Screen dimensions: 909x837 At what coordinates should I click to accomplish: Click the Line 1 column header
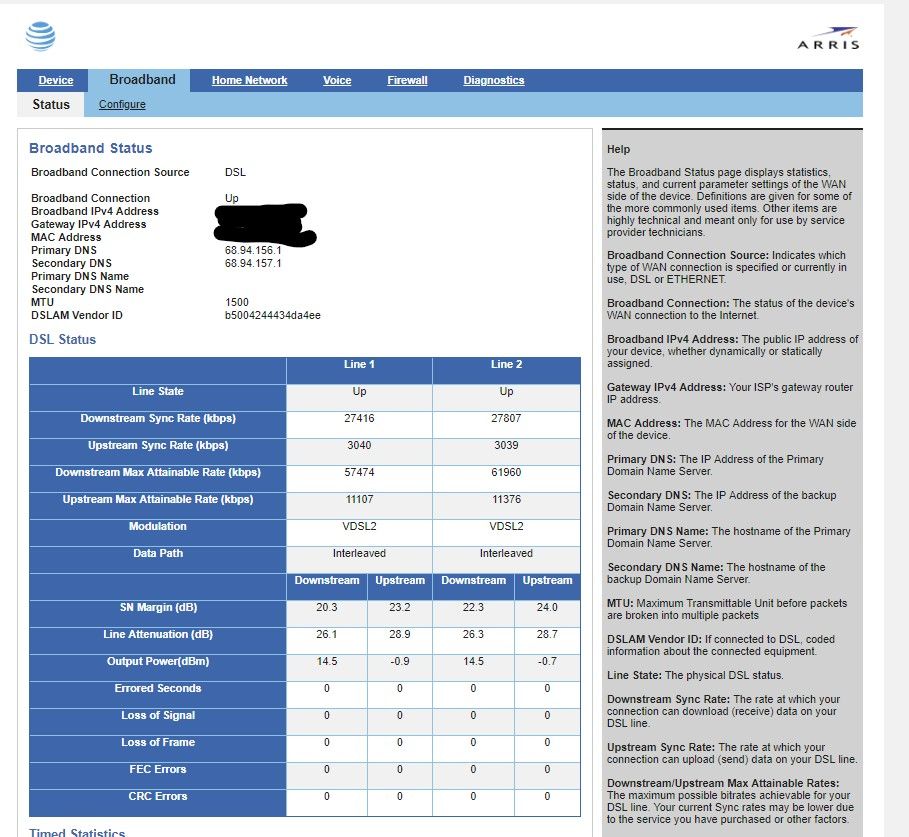point(359,365)
